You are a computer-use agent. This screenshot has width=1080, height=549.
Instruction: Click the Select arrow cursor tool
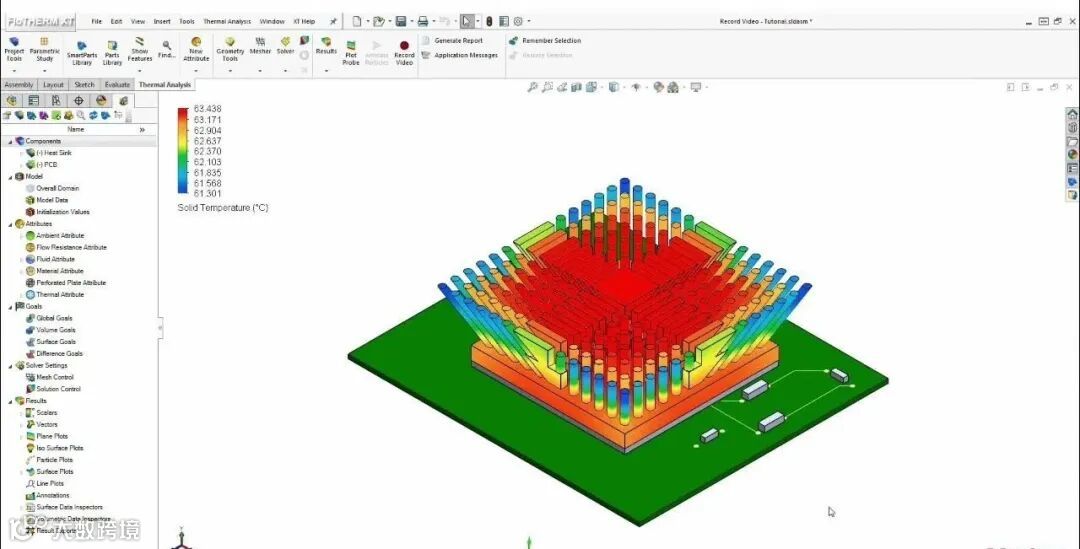pos(467,21)
